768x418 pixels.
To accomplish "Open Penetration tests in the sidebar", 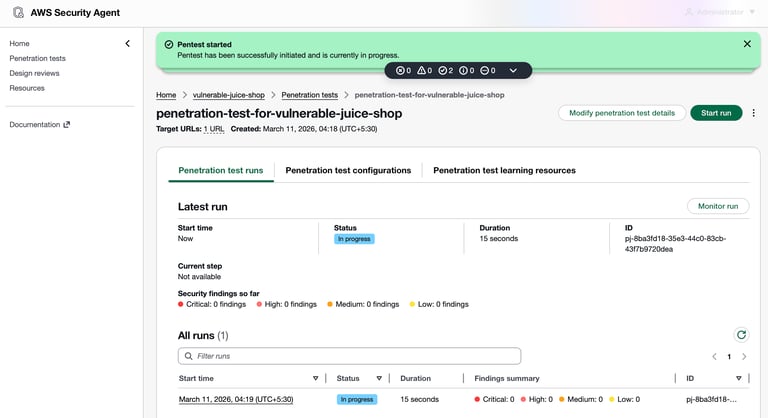I will pyautogui.click(x=37, y=58).
